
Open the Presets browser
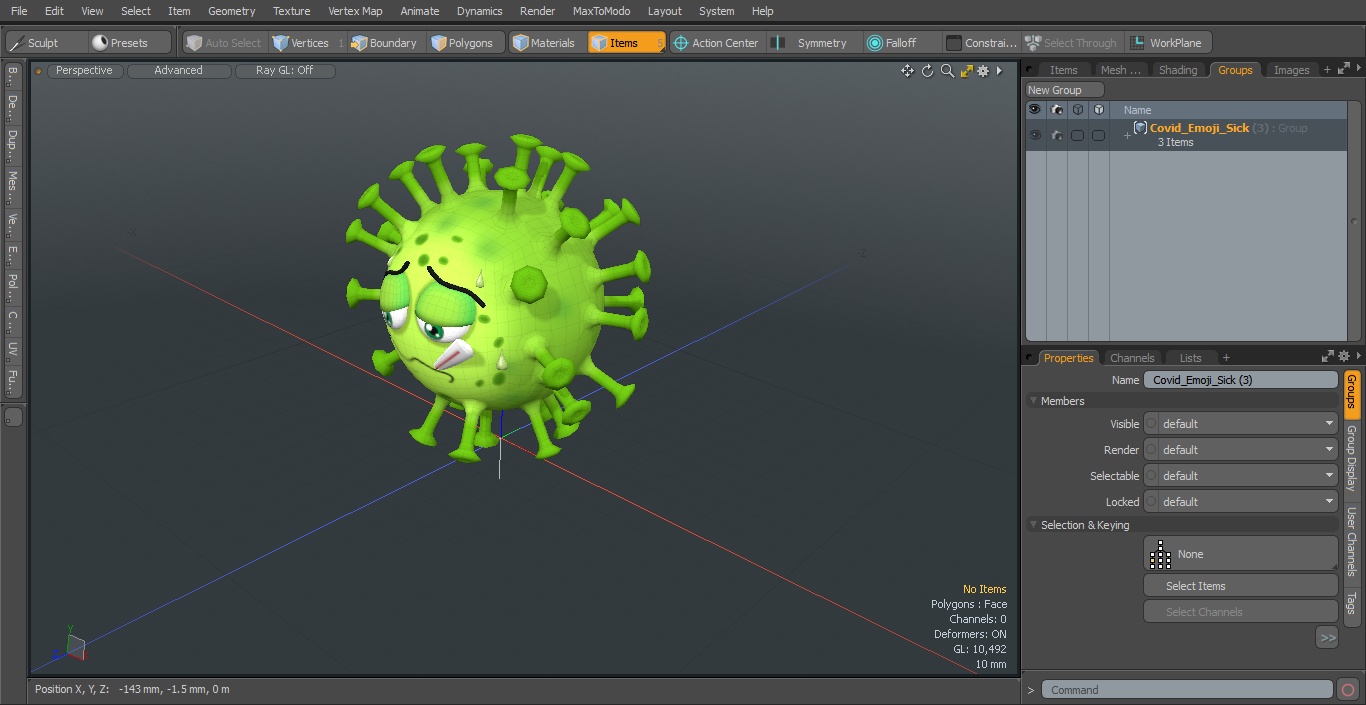(129, 43)
